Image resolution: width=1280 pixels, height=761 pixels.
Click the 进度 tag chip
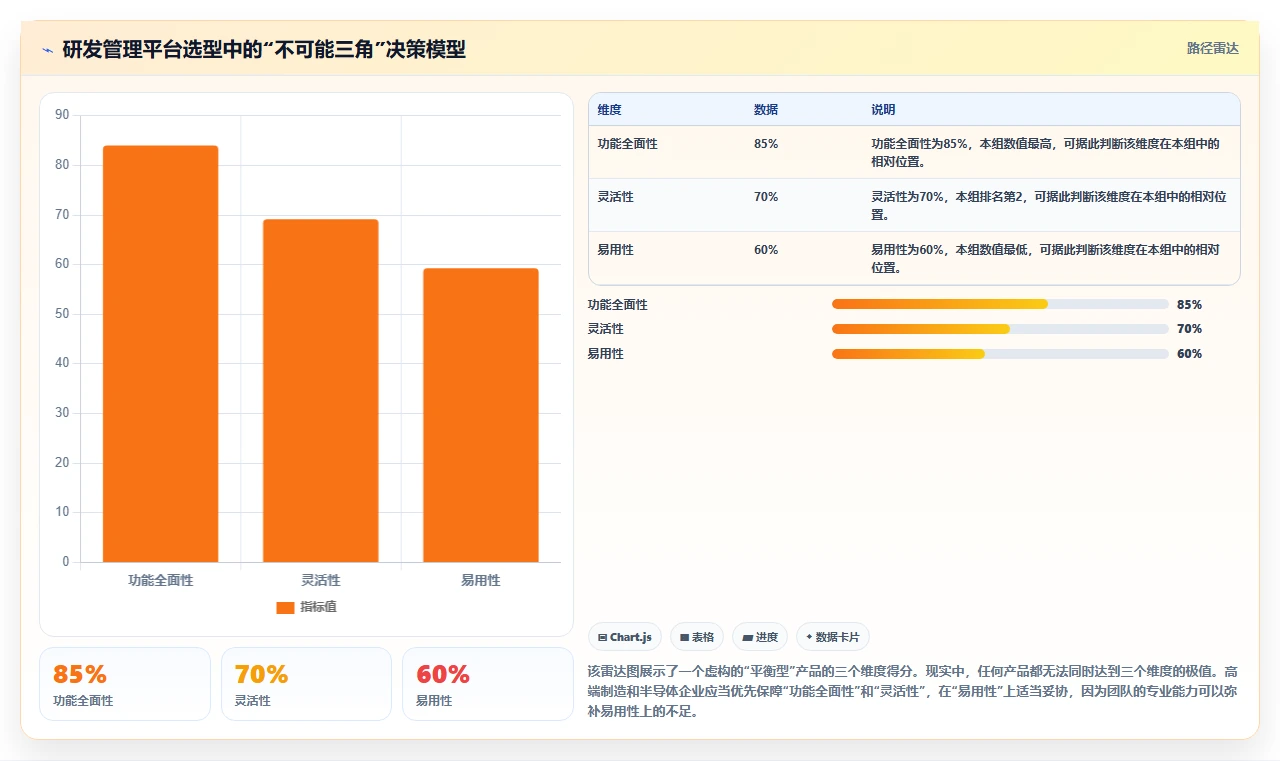[x=760, y=637]
